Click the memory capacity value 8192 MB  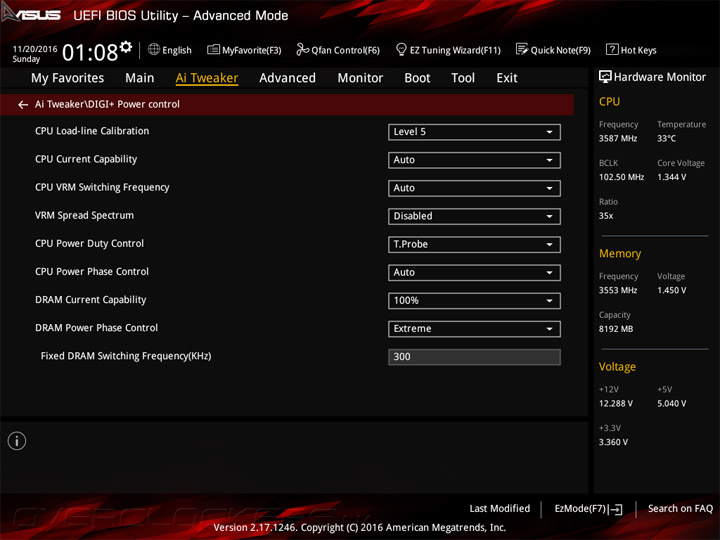click(x=616, y=329)
